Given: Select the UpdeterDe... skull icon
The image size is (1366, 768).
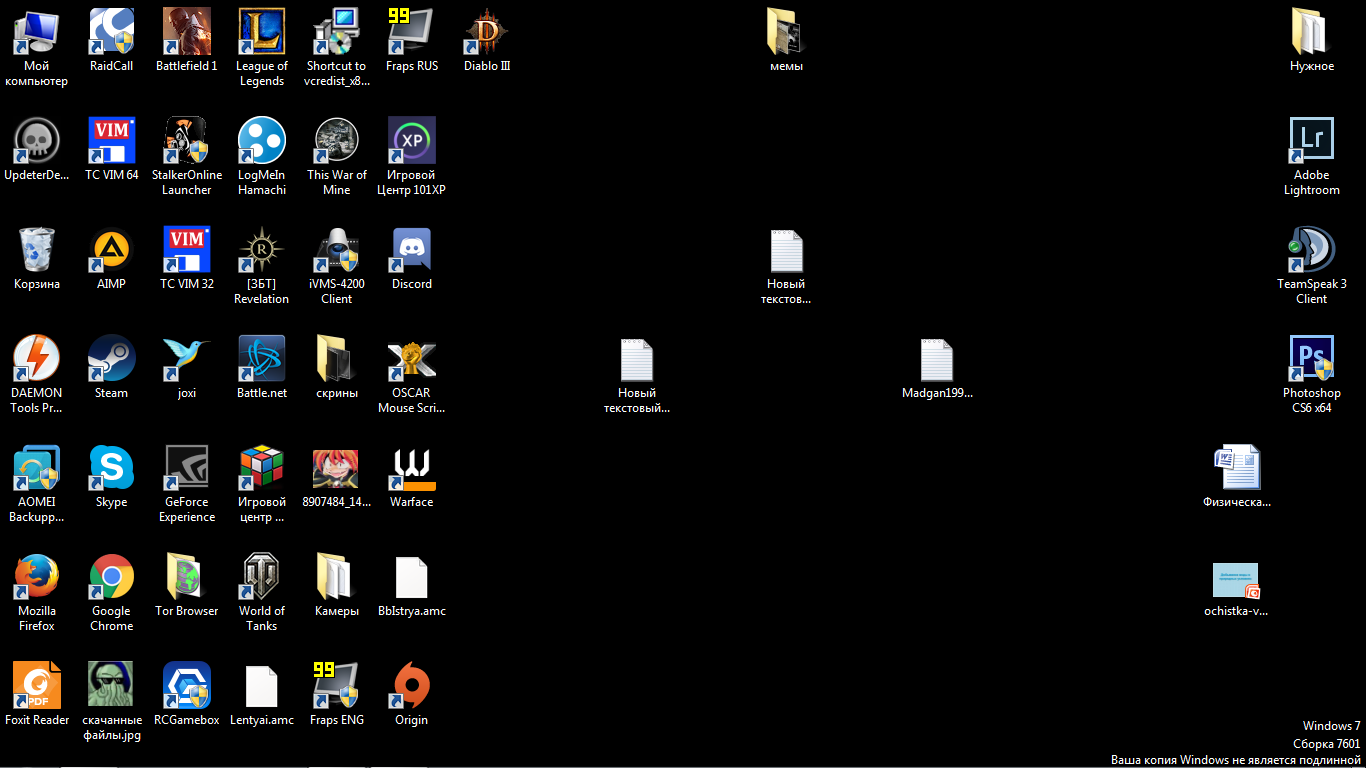Looking at the screenshot, I should pos(37,141).
